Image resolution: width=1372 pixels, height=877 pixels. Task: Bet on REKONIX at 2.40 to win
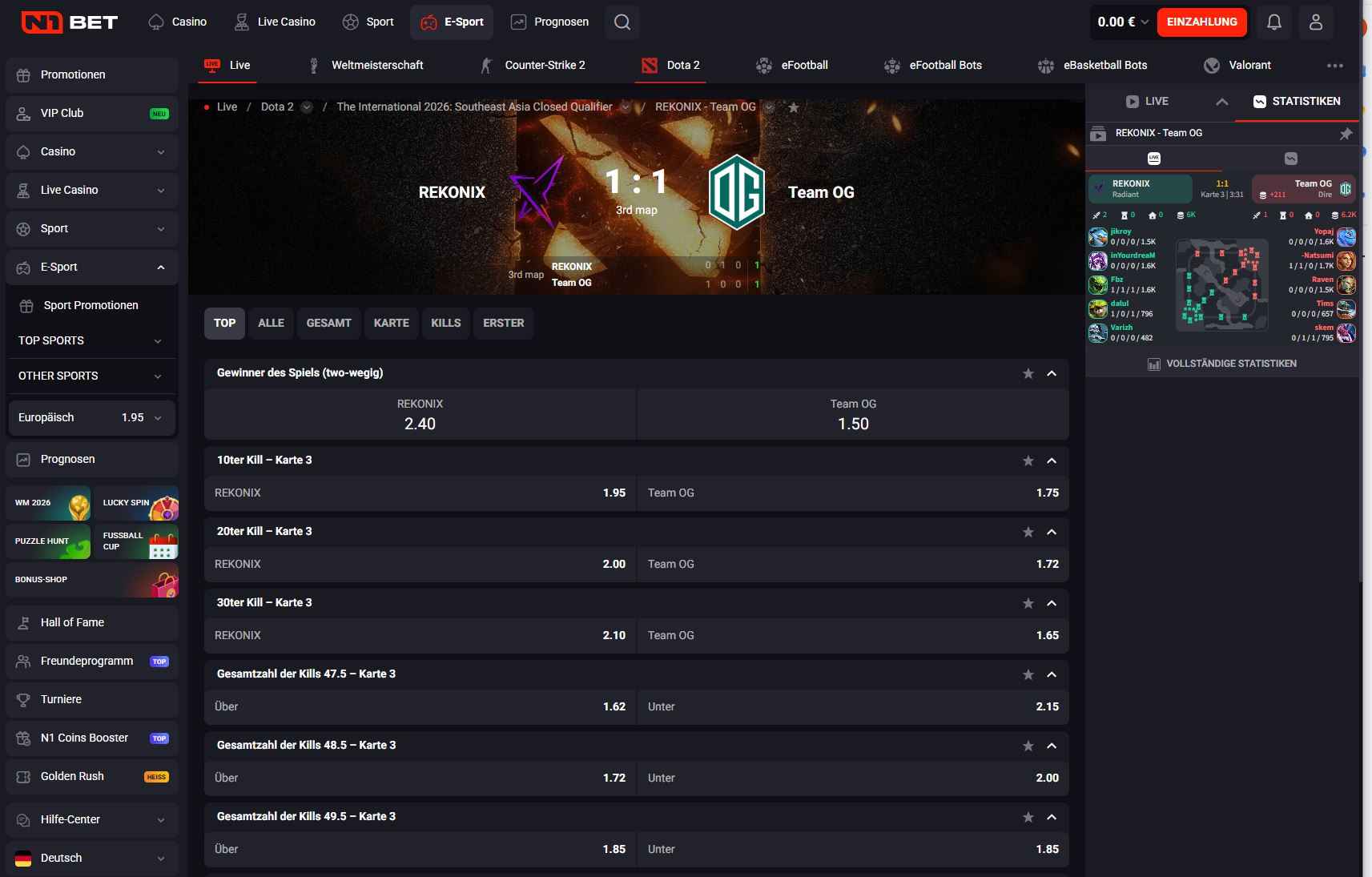tap(420, 415)
